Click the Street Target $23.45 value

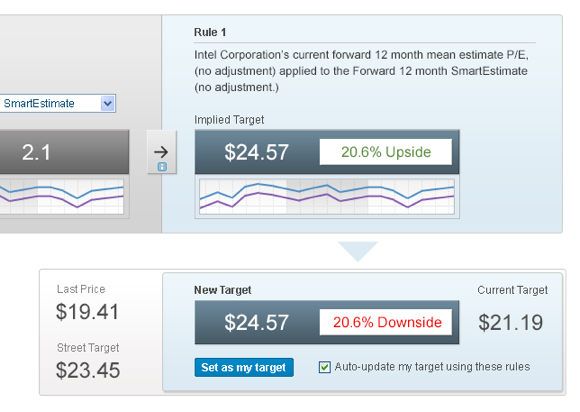88,370
